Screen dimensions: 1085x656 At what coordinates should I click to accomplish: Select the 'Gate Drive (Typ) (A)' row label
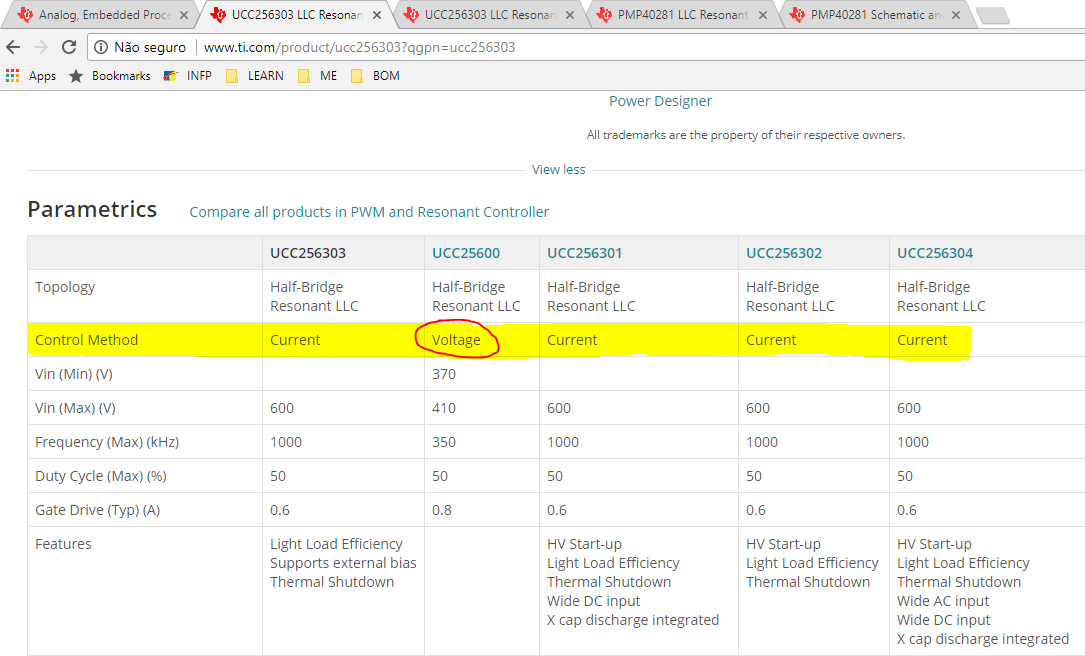click(98, 510)
